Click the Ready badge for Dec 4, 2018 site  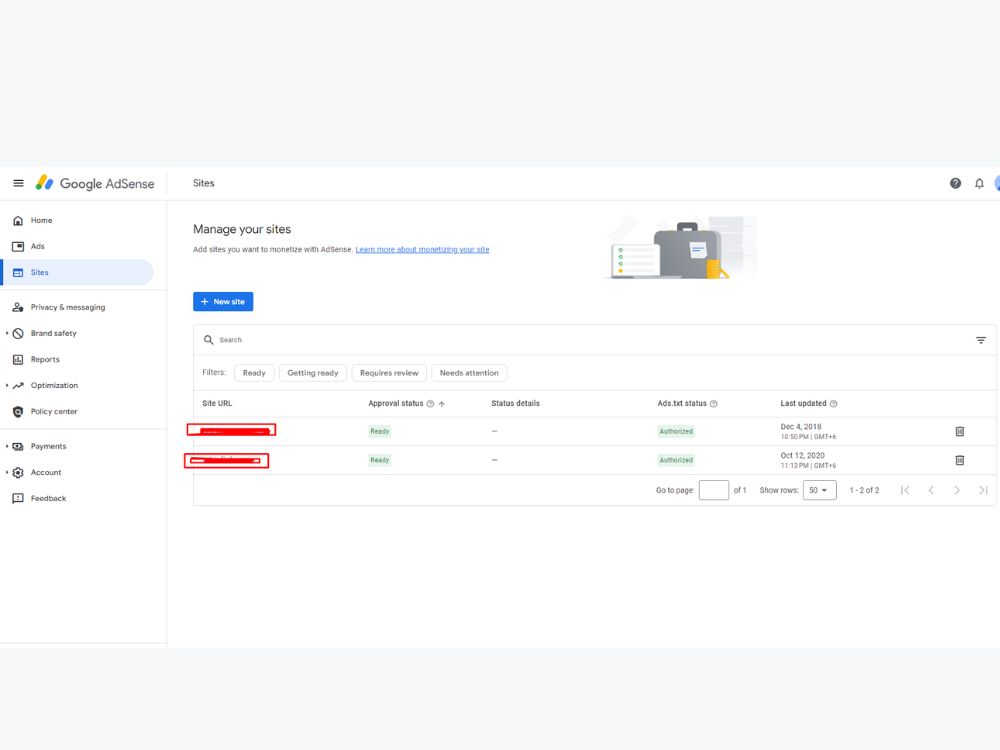379,432
